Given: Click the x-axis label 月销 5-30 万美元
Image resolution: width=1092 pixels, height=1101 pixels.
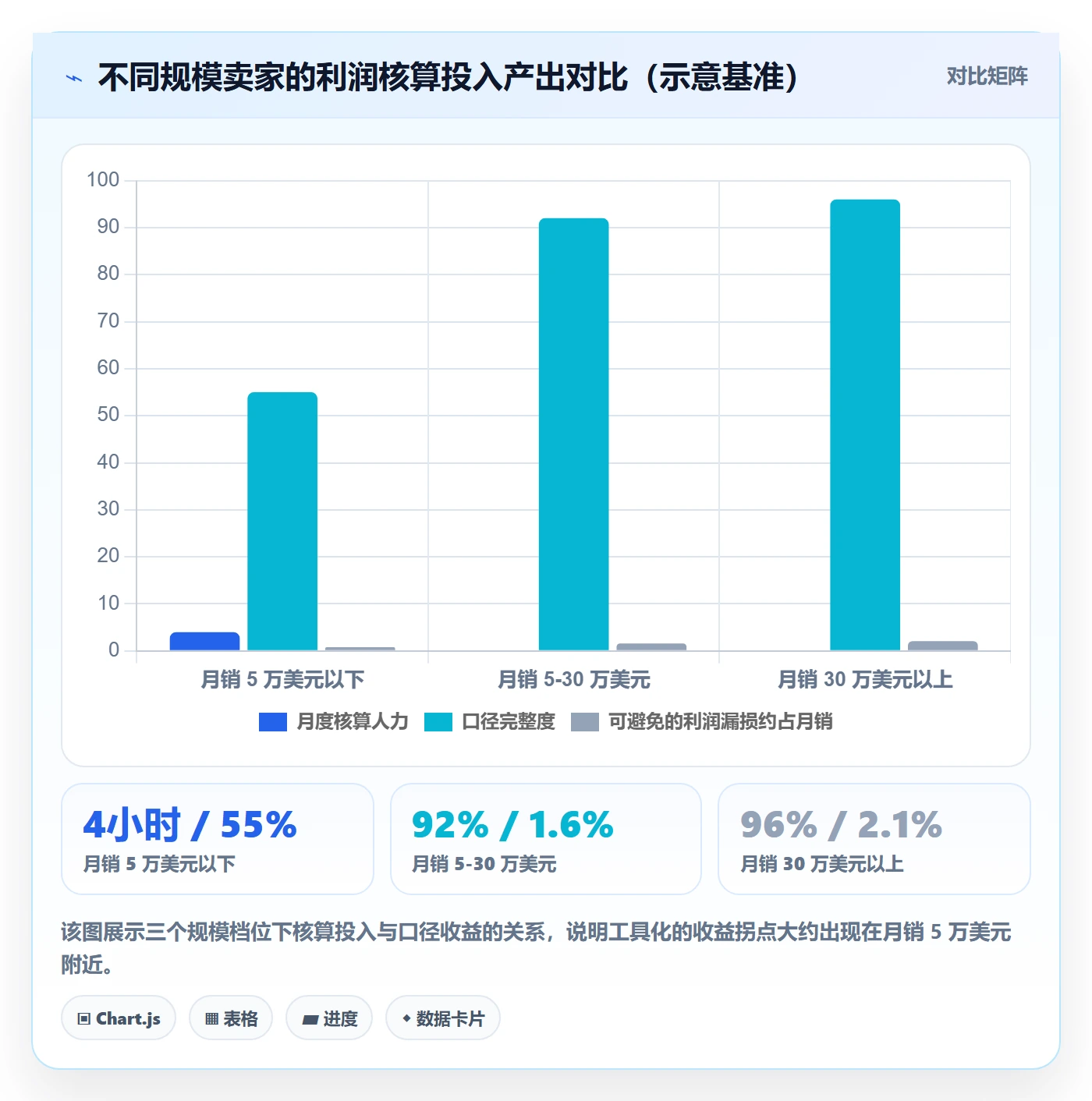Looking at the screenshot, I should coord(574,680).
